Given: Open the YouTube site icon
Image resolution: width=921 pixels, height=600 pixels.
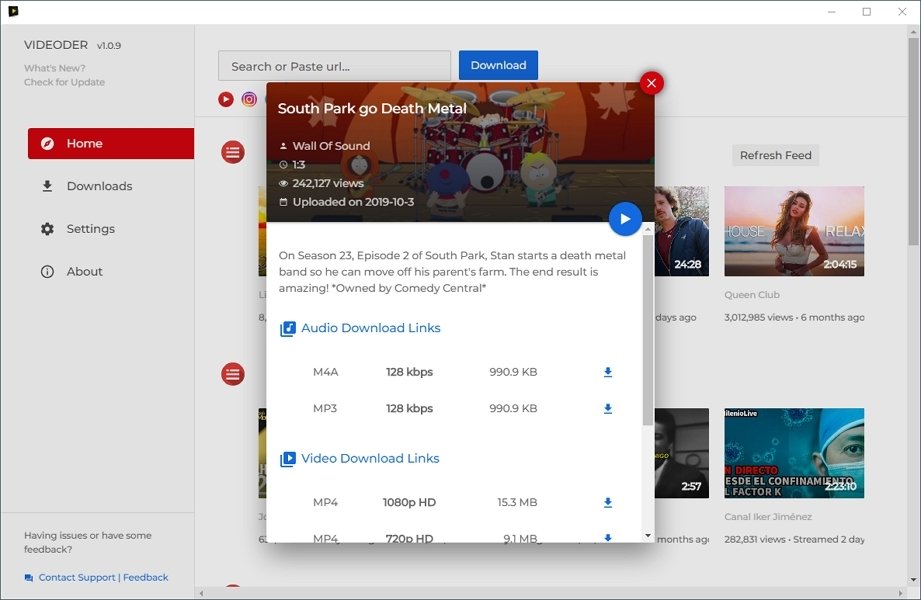Looking at the screenshot, I should point(226,99).
